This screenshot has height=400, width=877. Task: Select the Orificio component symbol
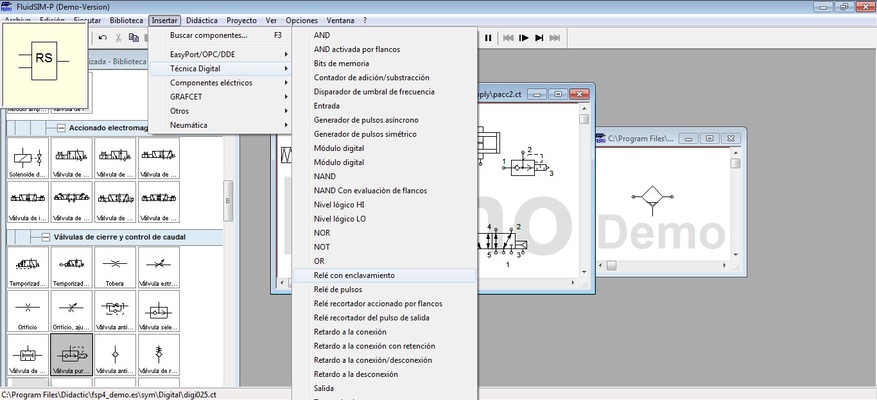click(x=28, y=310)
